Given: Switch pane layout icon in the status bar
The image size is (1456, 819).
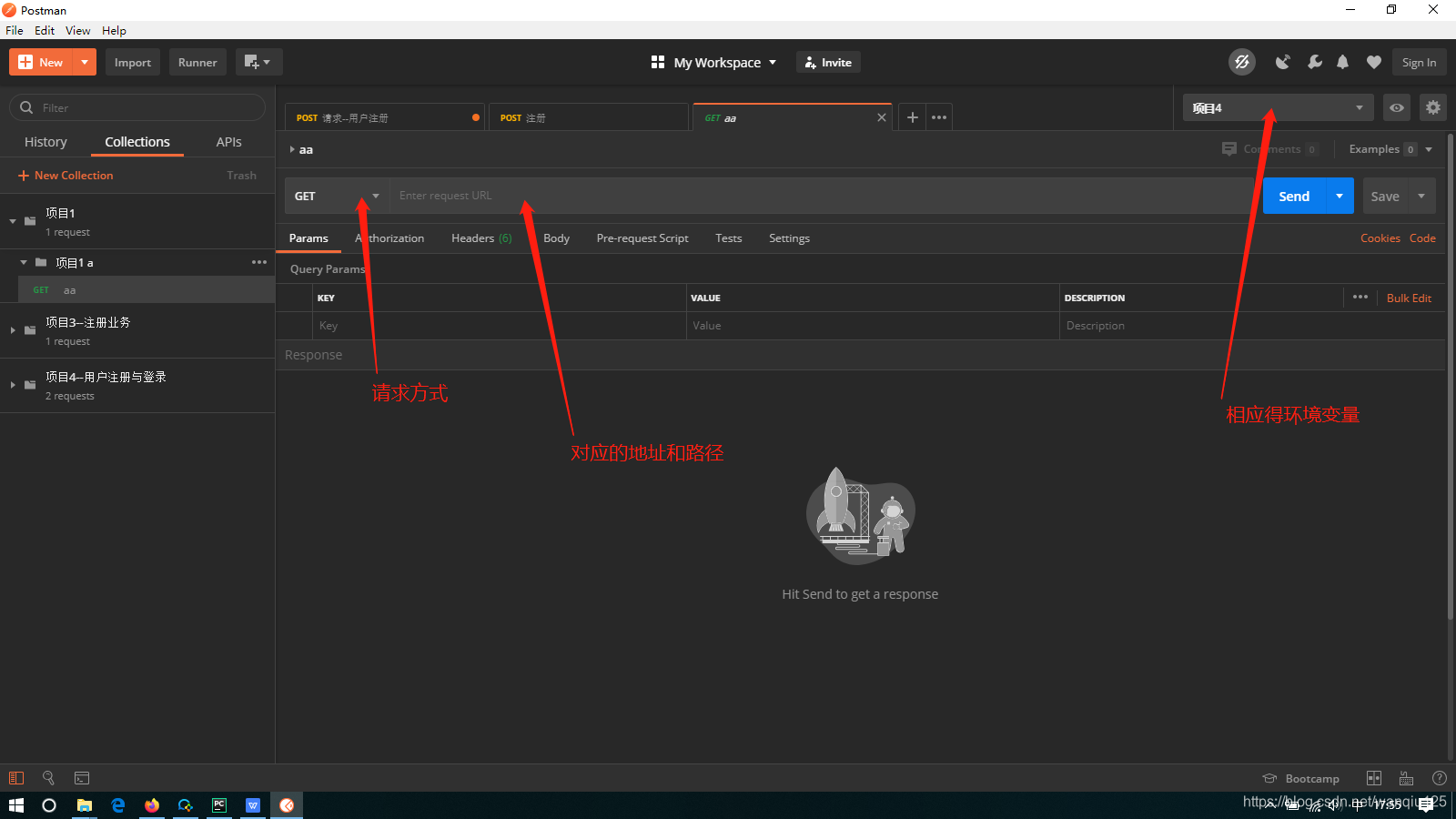Looking at the screenshot, I should [x=1374, y=778].
